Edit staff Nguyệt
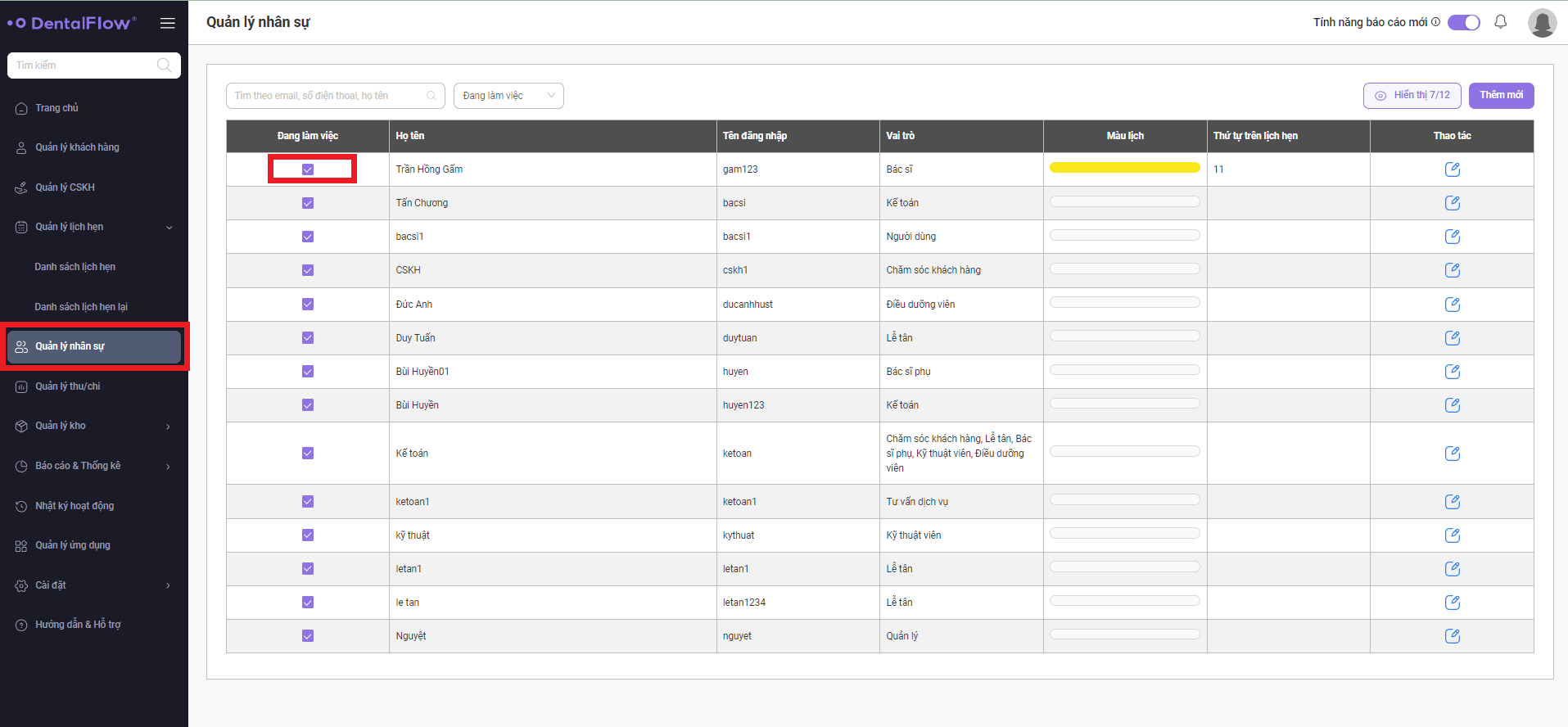 [x=1452, y=636]
